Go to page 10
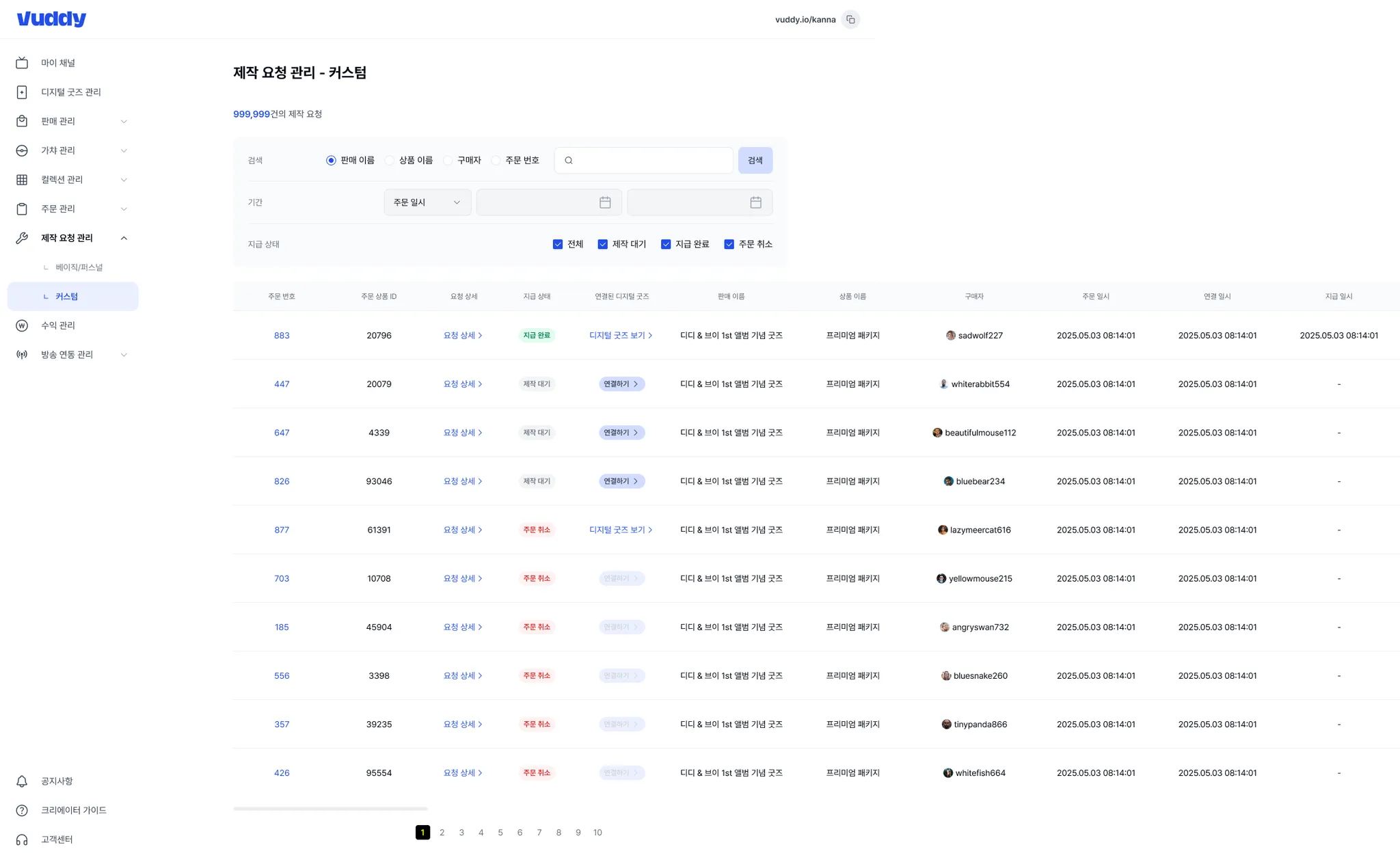1400x864 pixels. (x=597, y=833)
